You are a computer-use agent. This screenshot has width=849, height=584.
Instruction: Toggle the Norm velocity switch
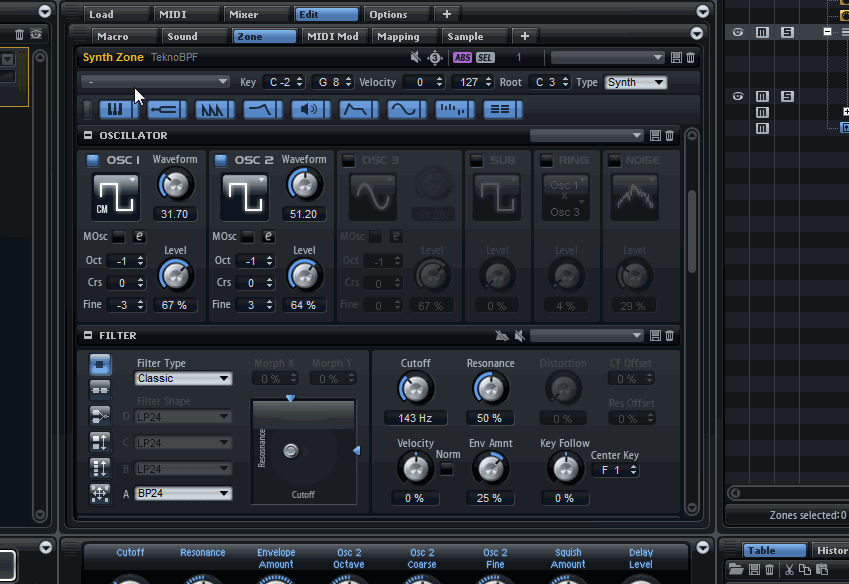[447, 469]
